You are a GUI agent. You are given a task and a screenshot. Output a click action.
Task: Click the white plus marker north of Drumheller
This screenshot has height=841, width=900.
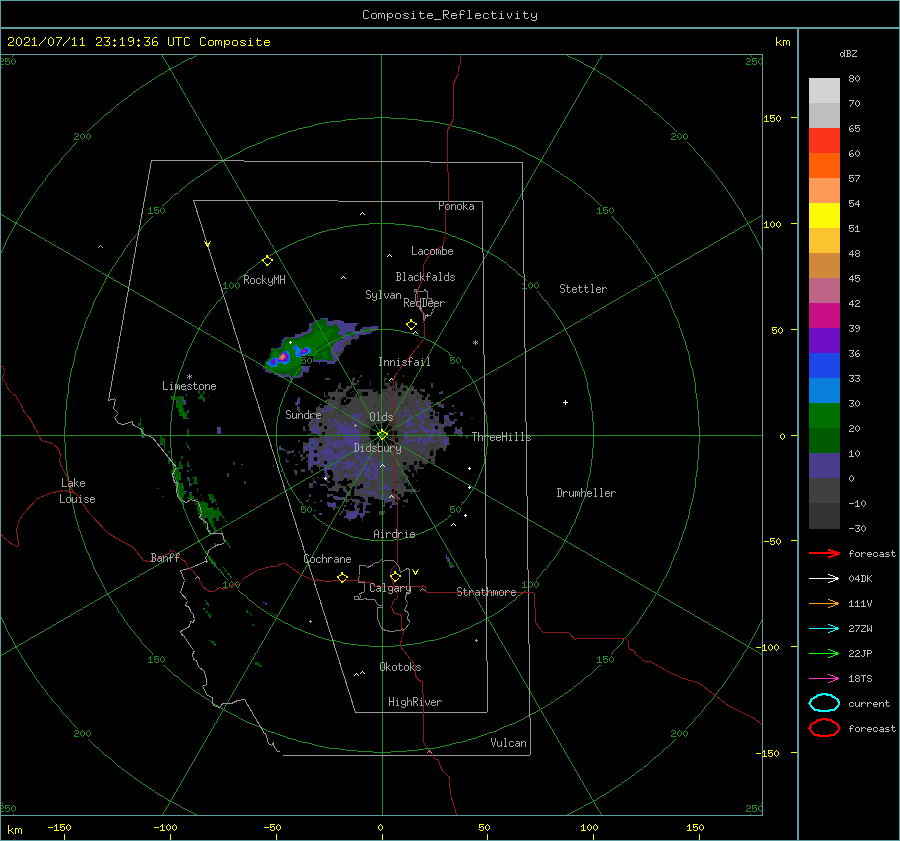click(x=565, y=402)
